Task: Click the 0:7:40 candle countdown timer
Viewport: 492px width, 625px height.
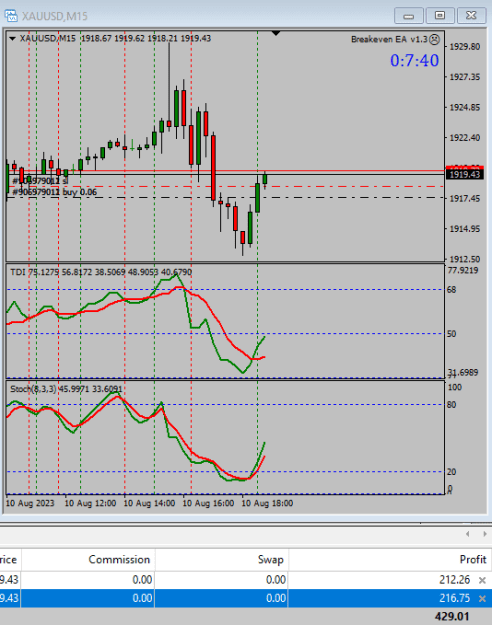Action: coord(414,61)
